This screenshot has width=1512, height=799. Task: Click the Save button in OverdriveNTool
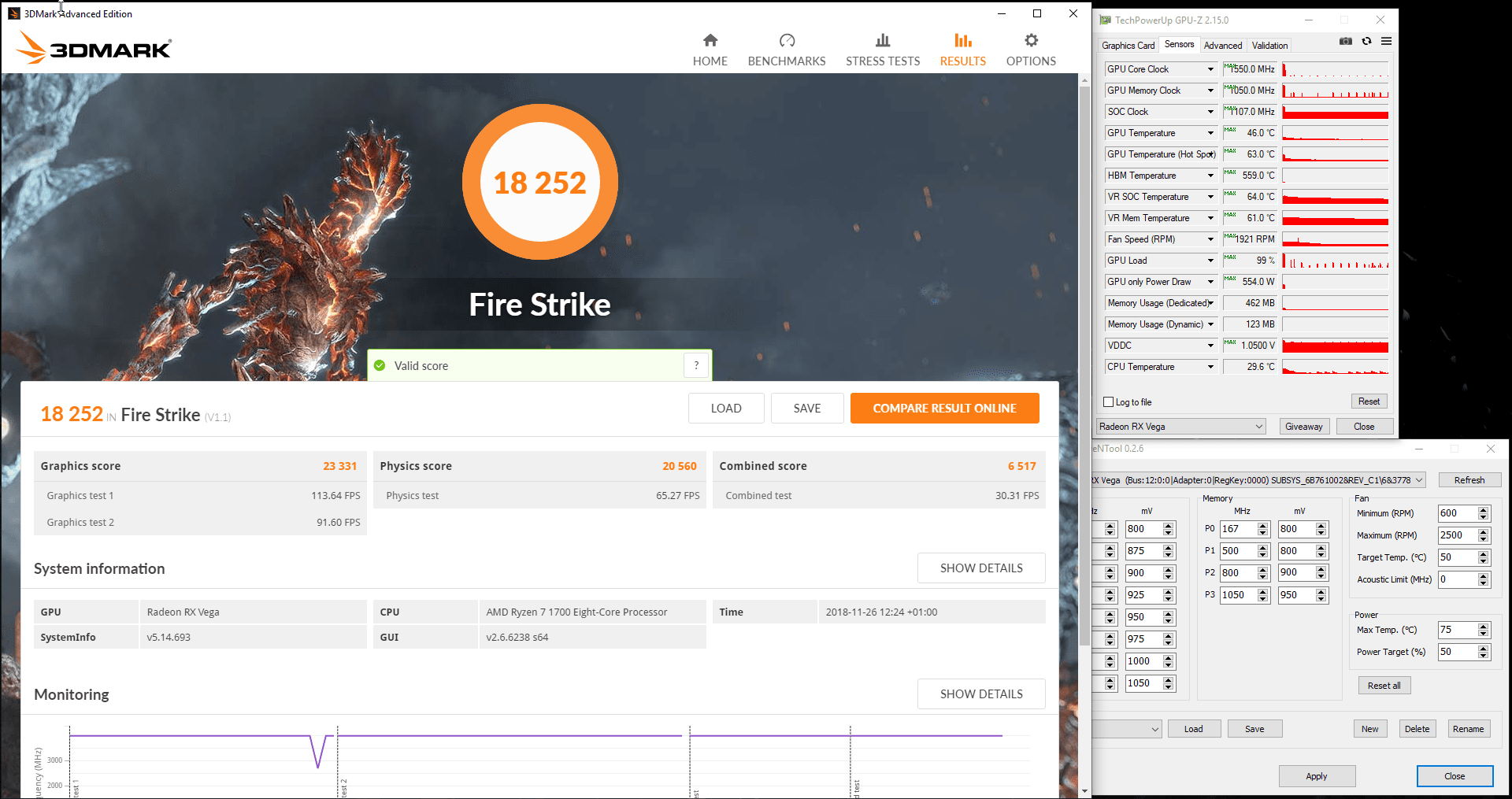pyautogui.click(x=1254, y=729)
